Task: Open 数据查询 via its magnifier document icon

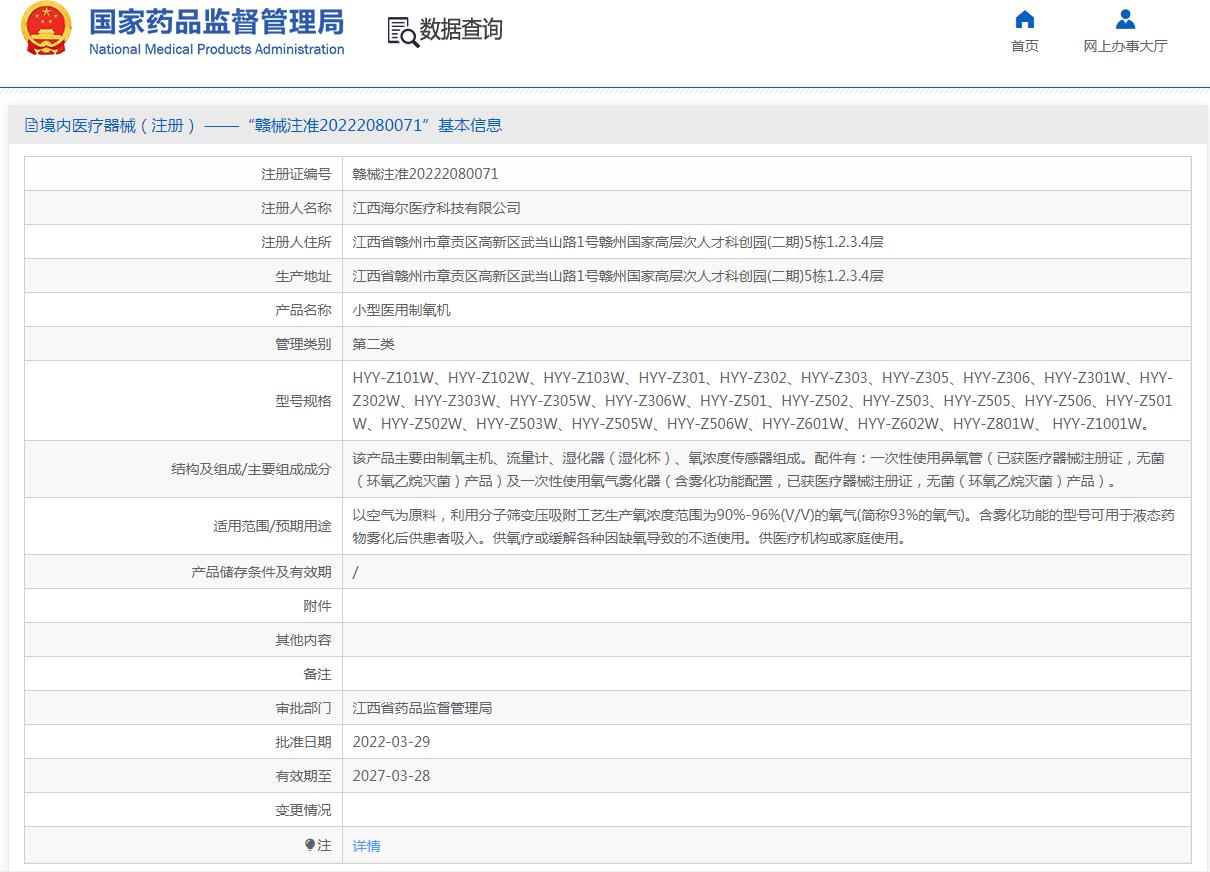Action: click(x=398, y=31)
